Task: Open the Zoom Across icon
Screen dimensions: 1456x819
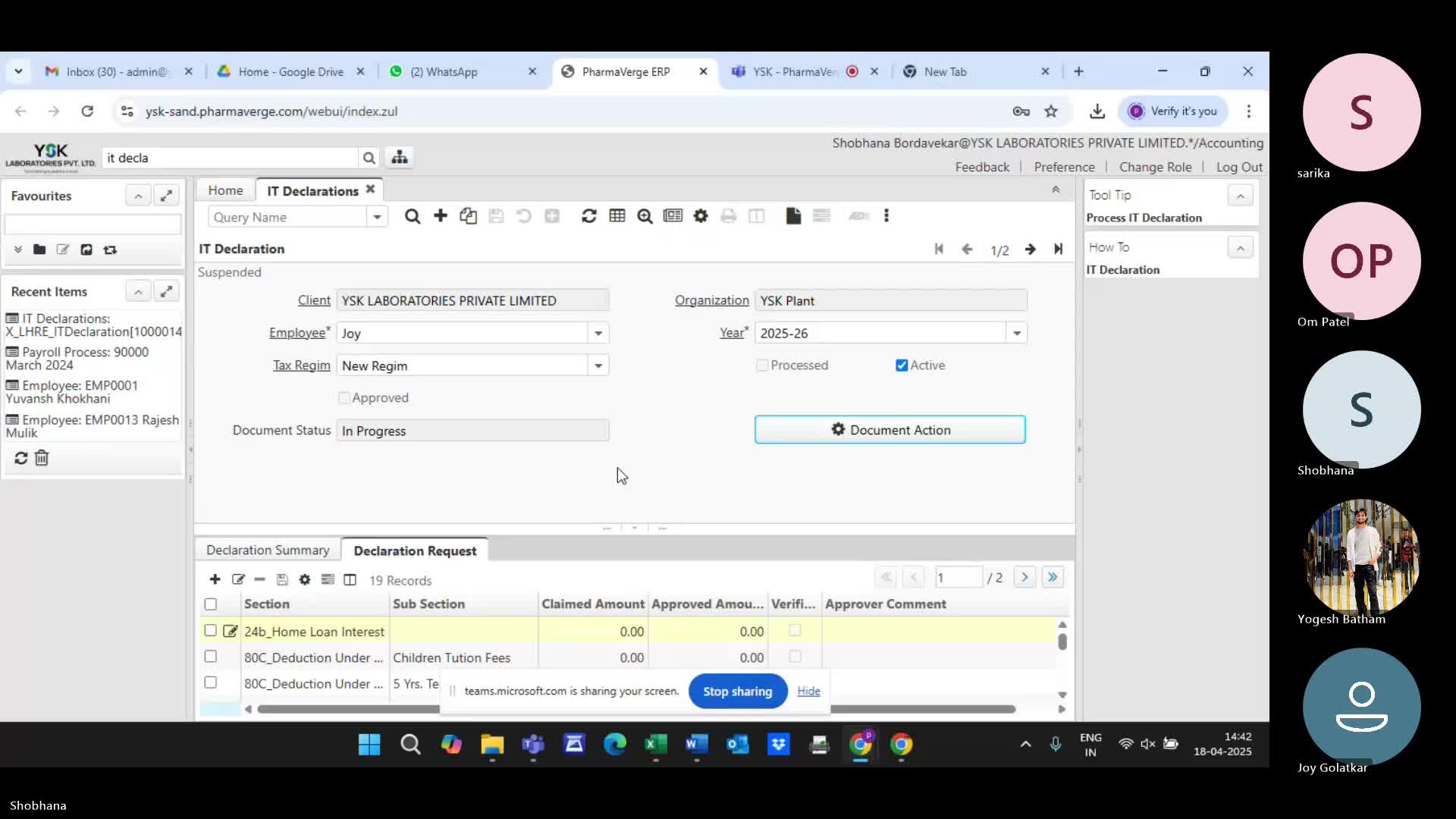Action: tap(645, 216)
